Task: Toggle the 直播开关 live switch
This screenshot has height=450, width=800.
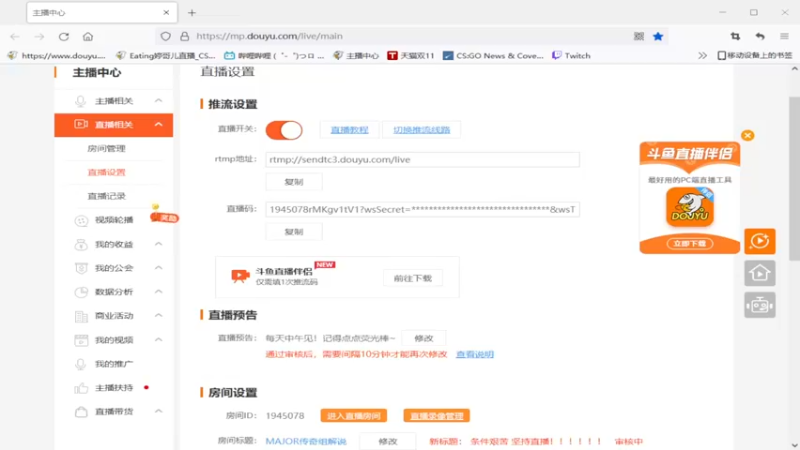Action: (284, 130)
